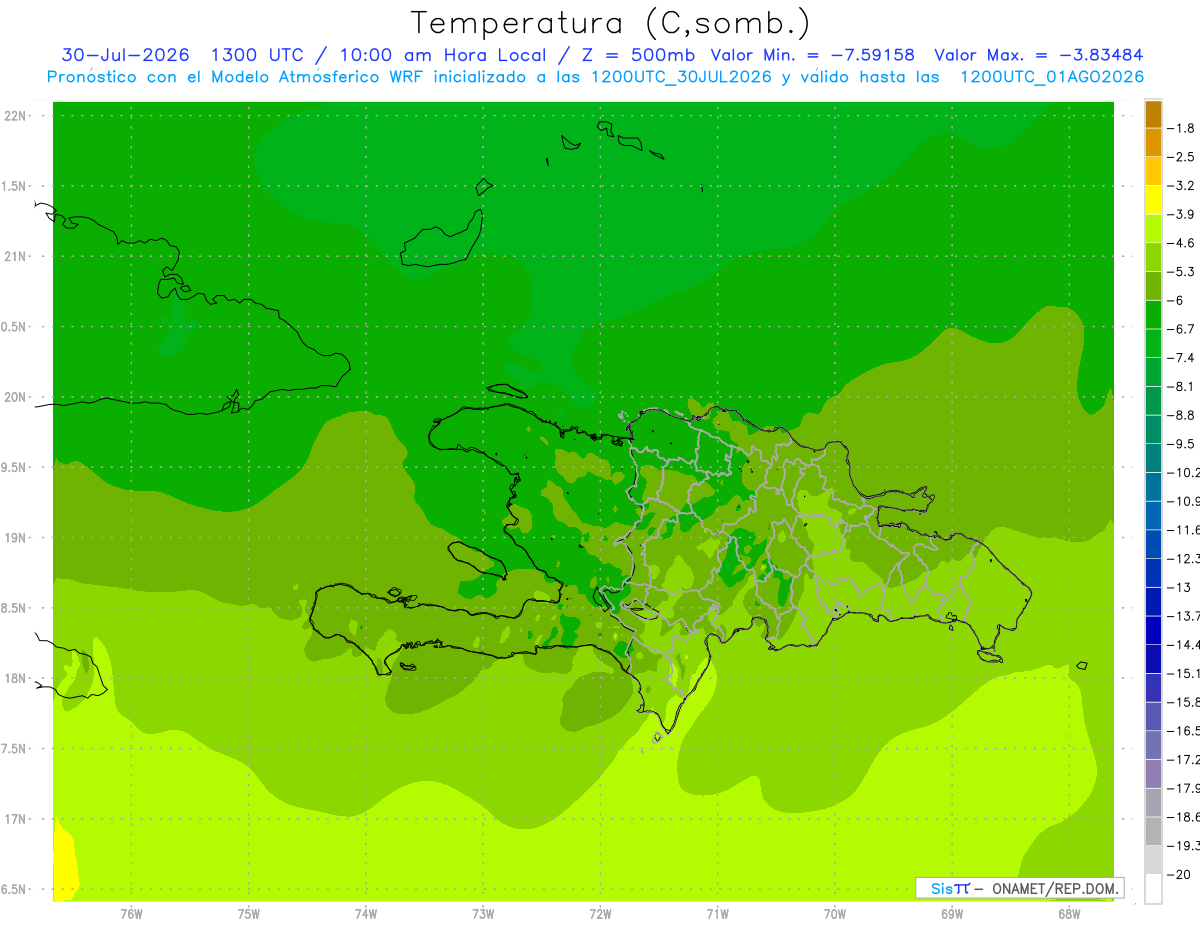Click the '21N' latitude label

click(x=17, y=256)
